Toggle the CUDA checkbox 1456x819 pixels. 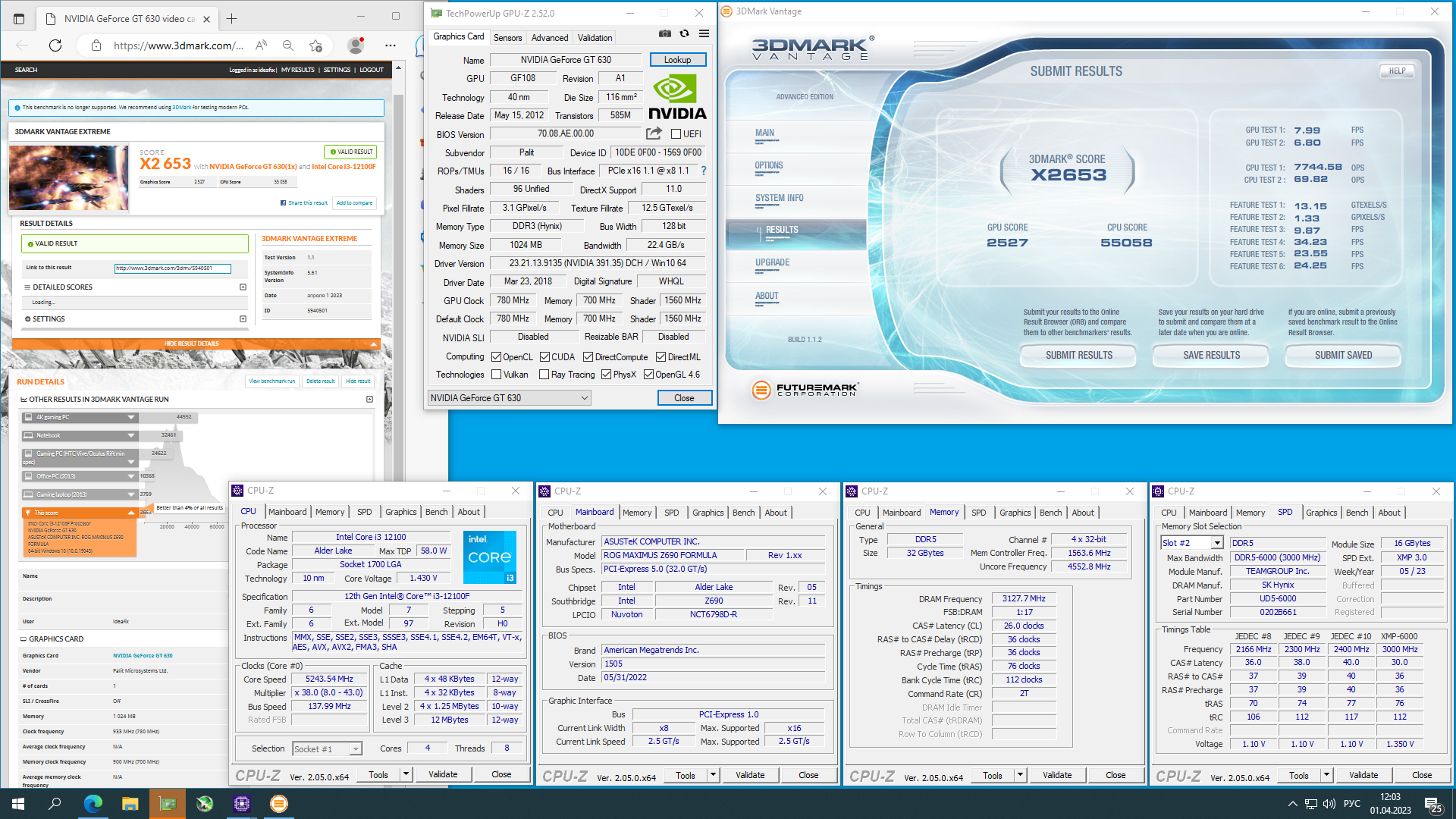(x=544, y=357)
